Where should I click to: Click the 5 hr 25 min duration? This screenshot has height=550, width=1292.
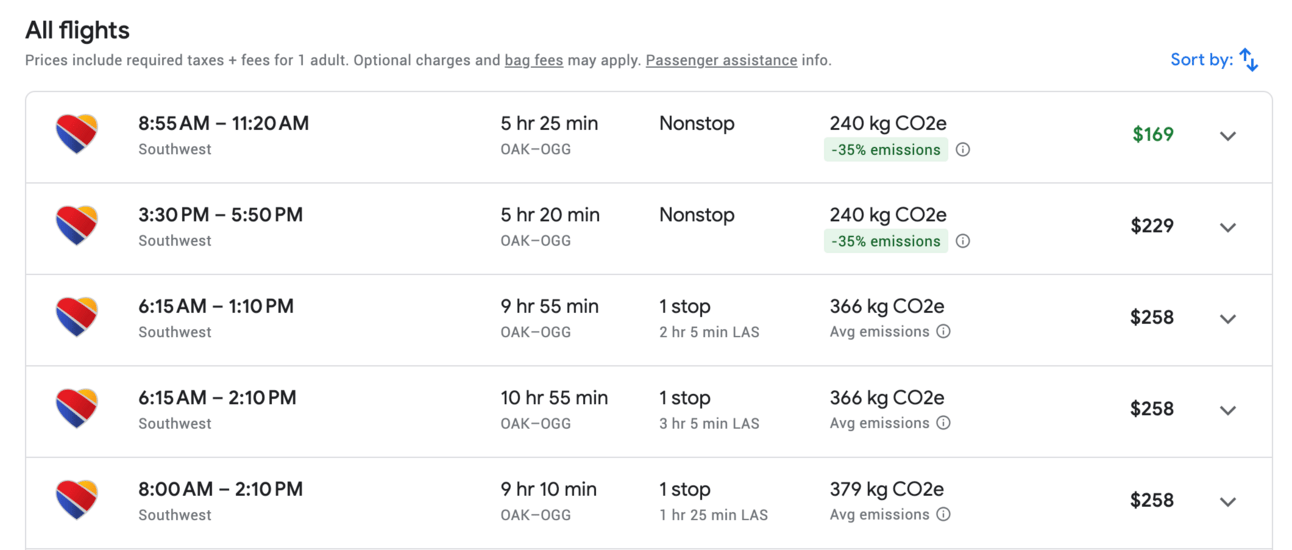tap(550, 124)
